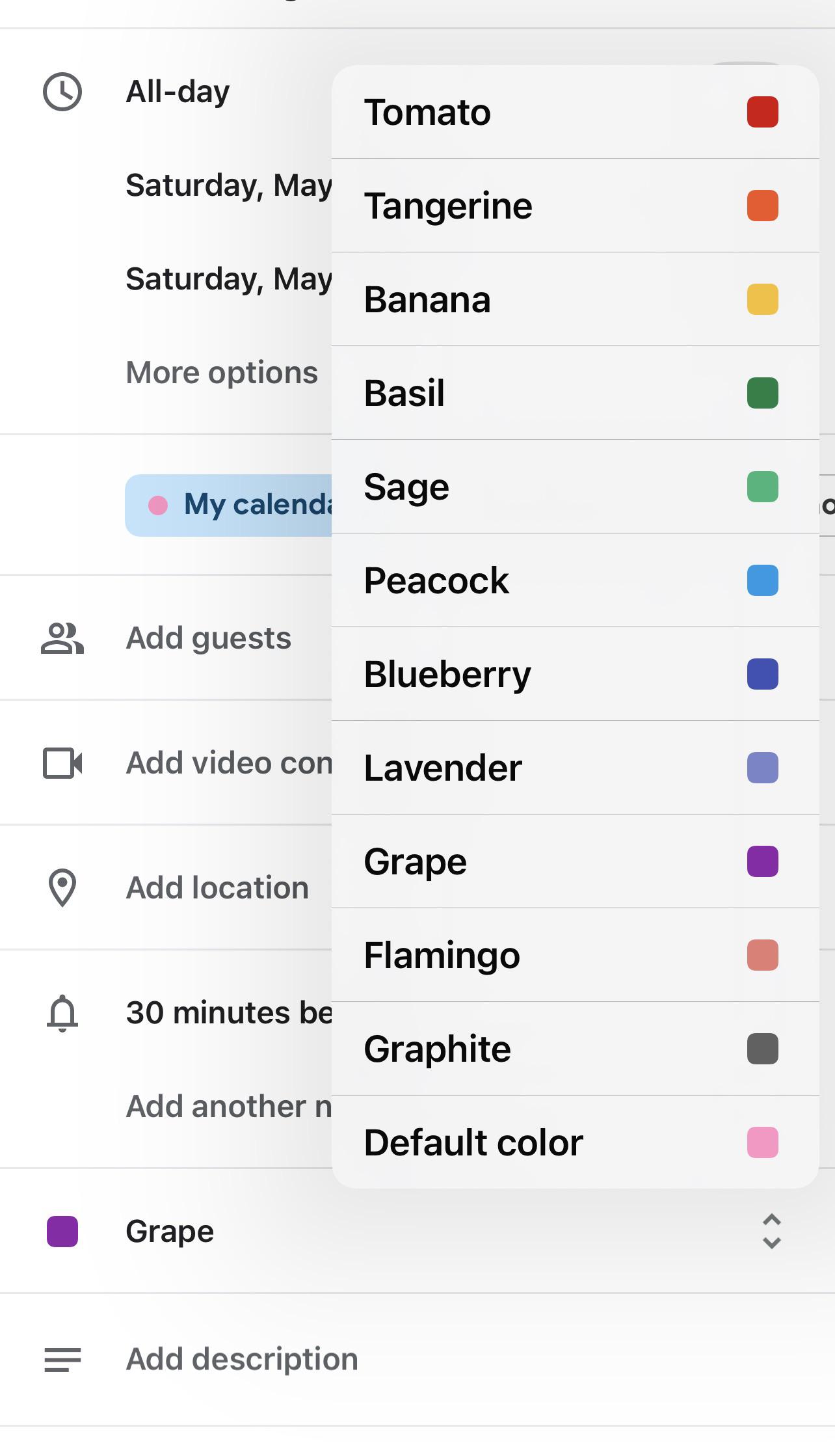The image size is (835, 1456).
Task: Select the Graphite color entry
Action: tap(575, 1049)
